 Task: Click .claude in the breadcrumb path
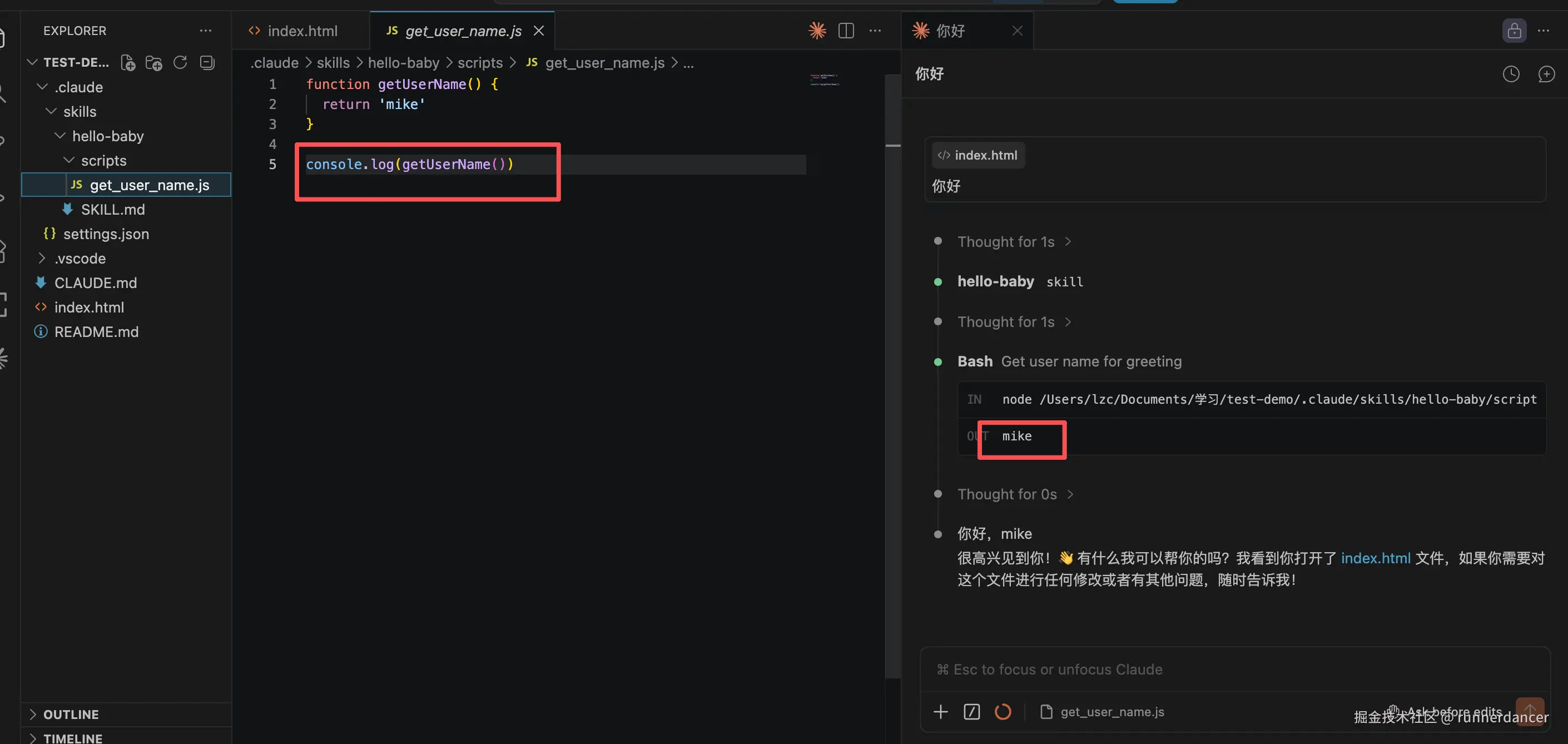(x=274, y=63)
